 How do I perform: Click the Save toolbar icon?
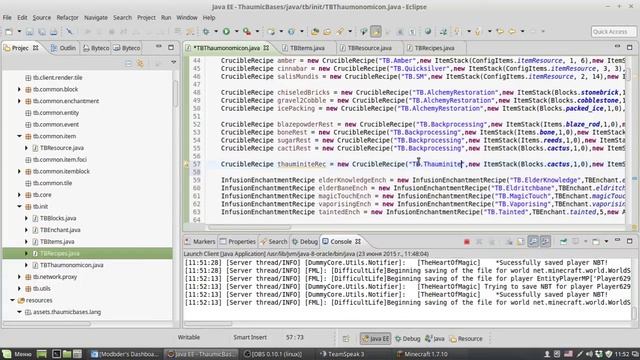[x=29, y=31]
